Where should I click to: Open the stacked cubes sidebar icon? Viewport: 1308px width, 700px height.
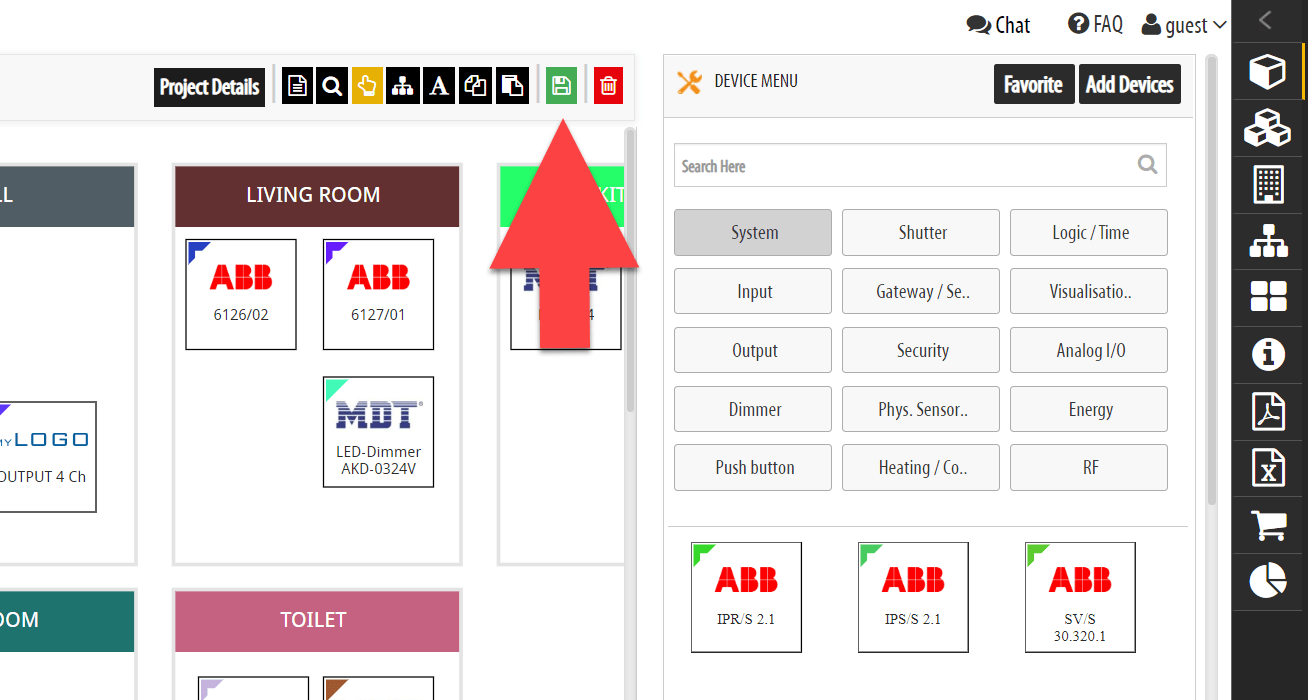pyautogui.click(x=1268, y=127)
